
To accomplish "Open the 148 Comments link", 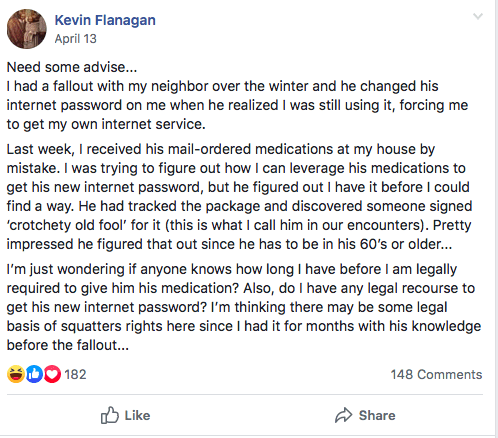I will (436, 374).
